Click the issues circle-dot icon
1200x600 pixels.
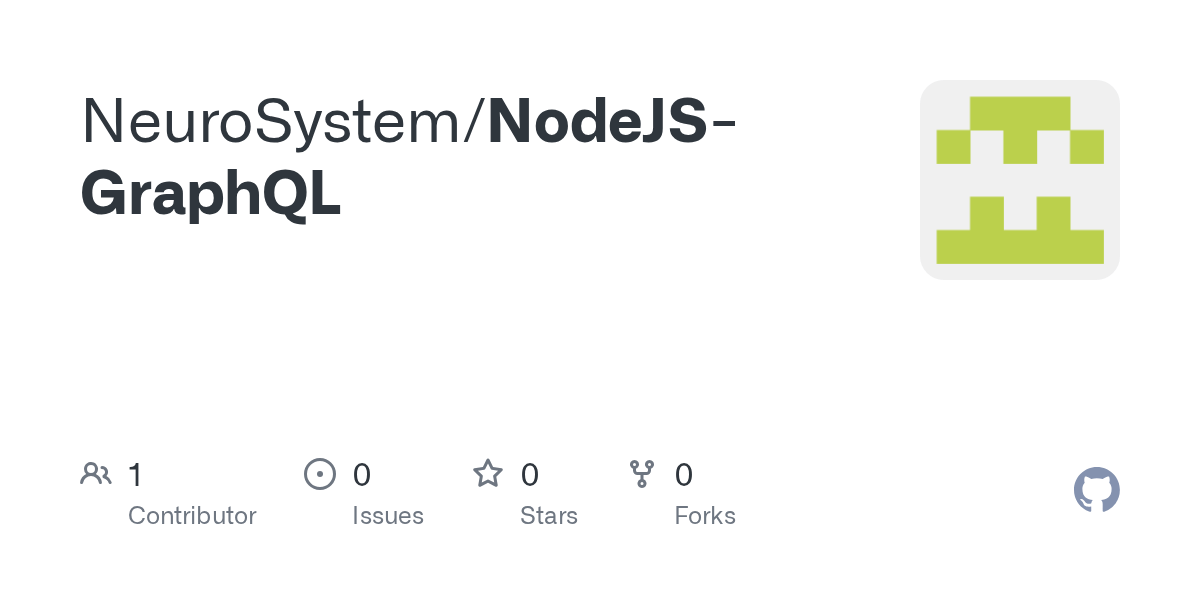tap(320, 474)
